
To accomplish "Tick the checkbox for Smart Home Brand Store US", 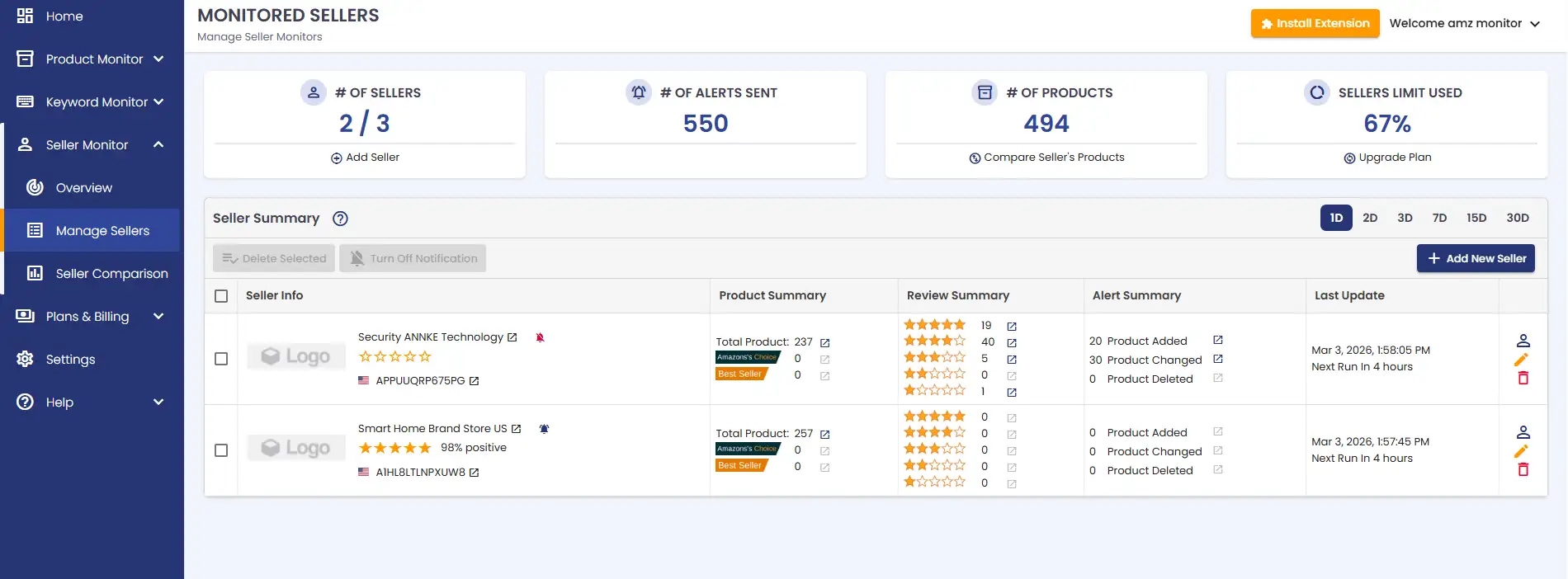I will point(221,450).
